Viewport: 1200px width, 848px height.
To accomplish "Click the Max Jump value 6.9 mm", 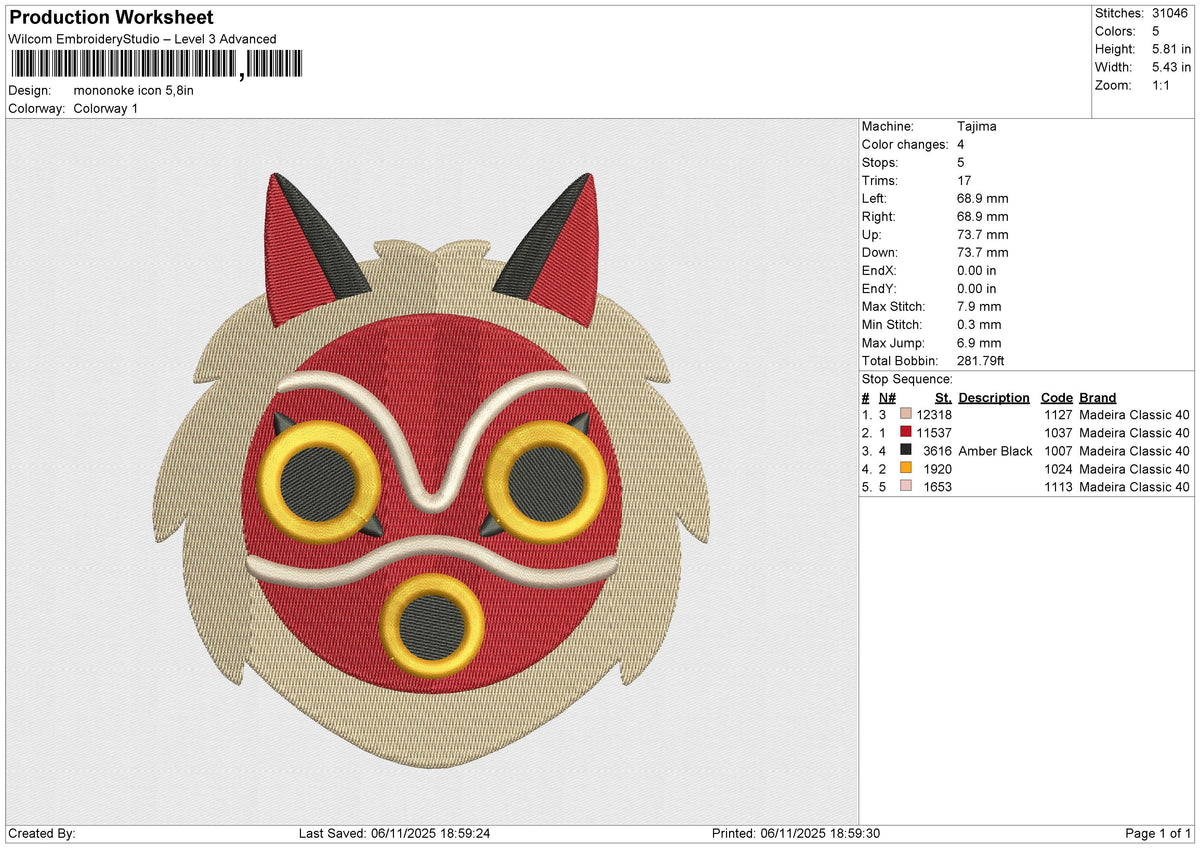I will (x=979, y=342).
